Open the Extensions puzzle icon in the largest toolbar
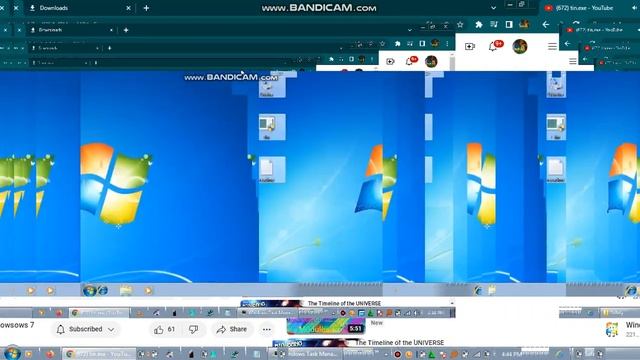Screen dimensions: 640x360 [478, 24]
